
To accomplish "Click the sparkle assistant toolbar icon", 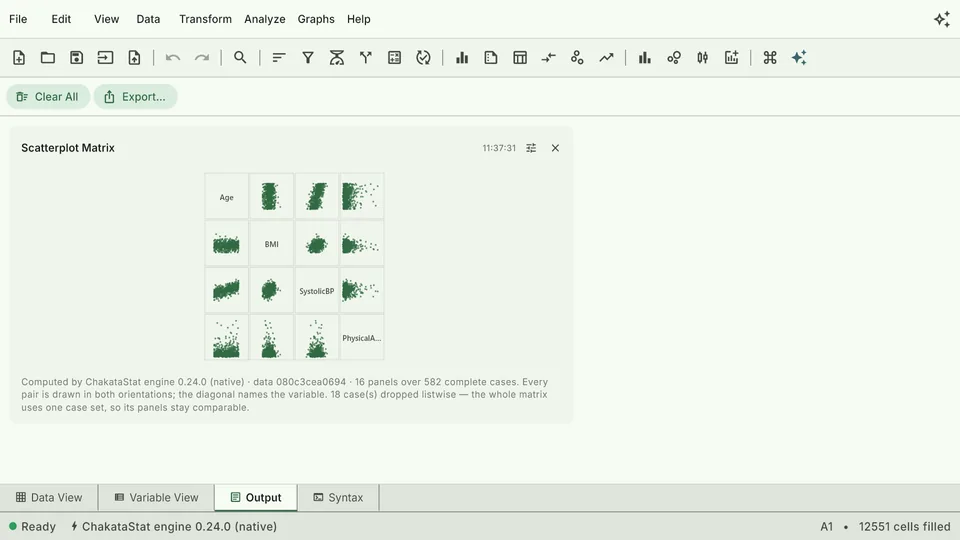I will [x=799, y=58].
